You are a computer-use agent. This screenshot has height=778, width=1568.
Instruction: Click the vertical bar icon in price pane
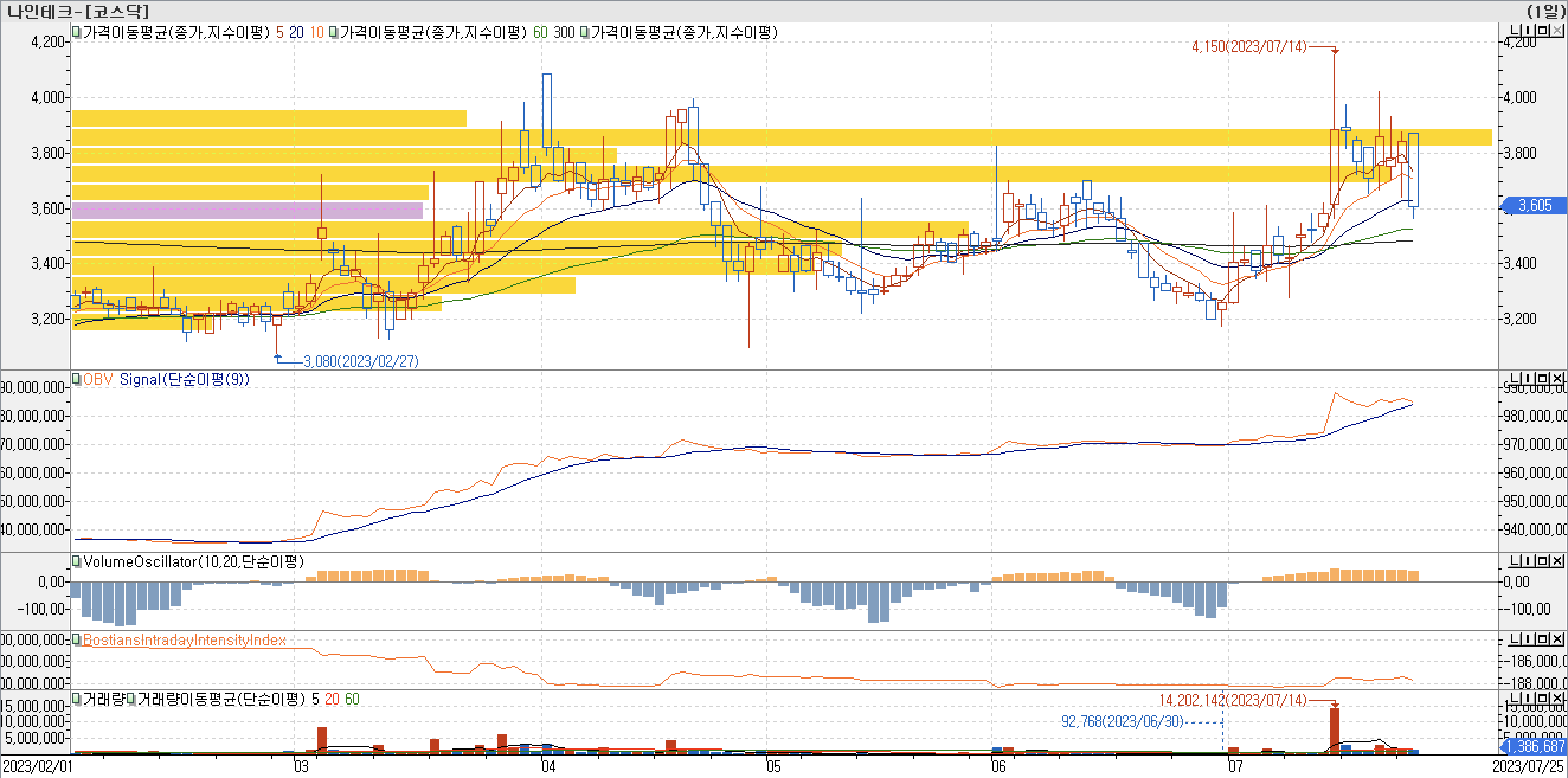click(x=1529, y=30)
